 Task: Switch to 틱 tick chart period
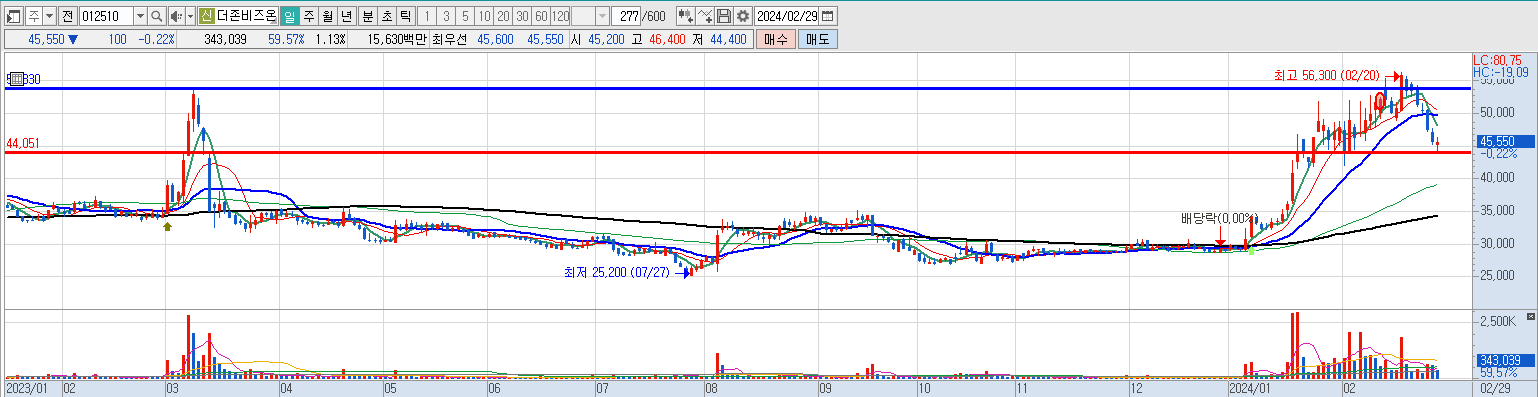(x=405, y=16)
